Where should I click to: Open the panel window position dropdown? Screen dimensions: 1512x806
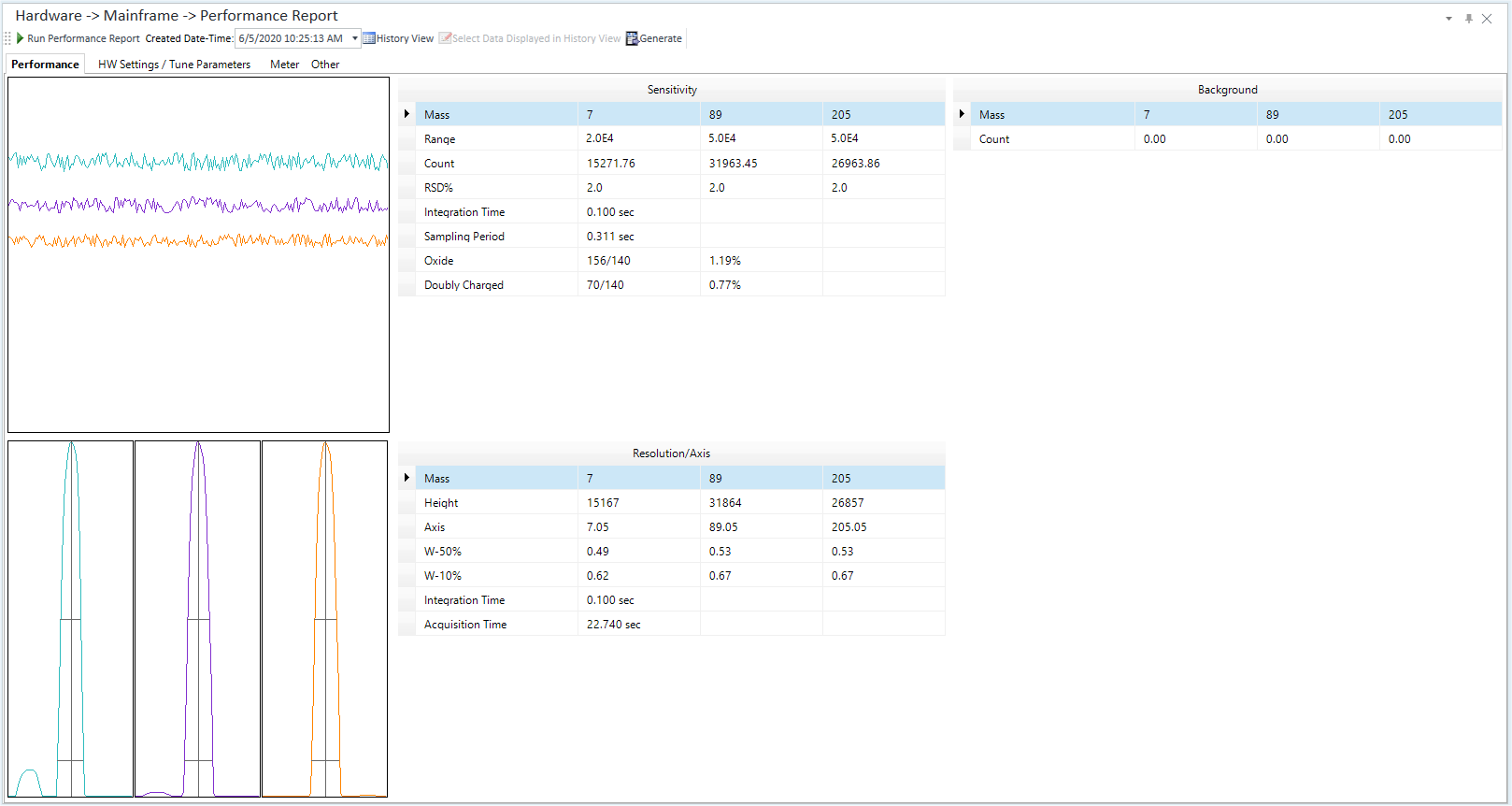[x=1448, y=19]
